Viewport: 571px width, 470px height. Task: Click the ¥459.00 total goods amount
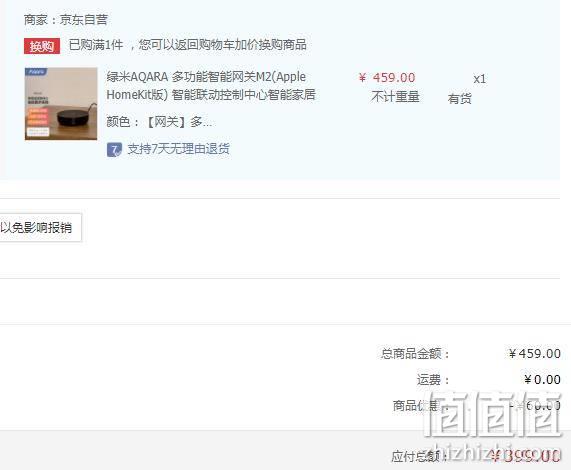[535, 354]
